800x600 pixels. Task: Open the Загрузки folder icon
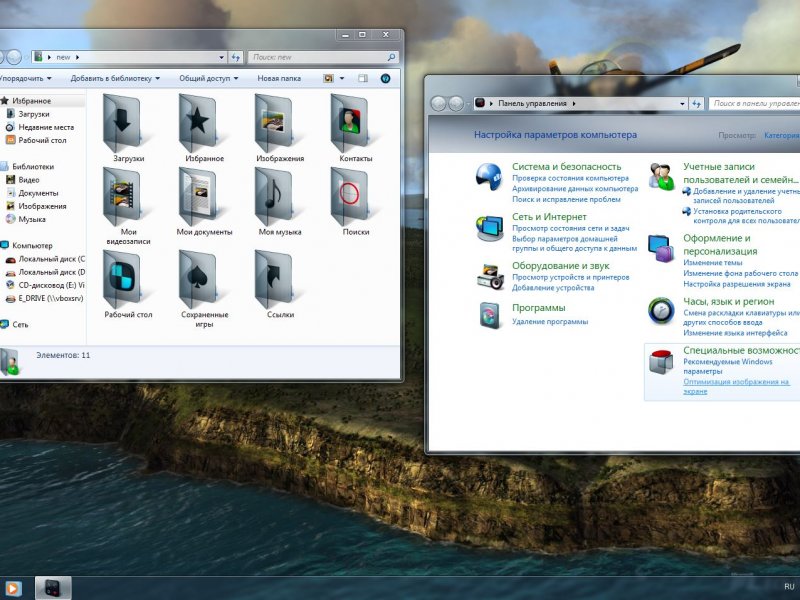click(x=121, y=123)
